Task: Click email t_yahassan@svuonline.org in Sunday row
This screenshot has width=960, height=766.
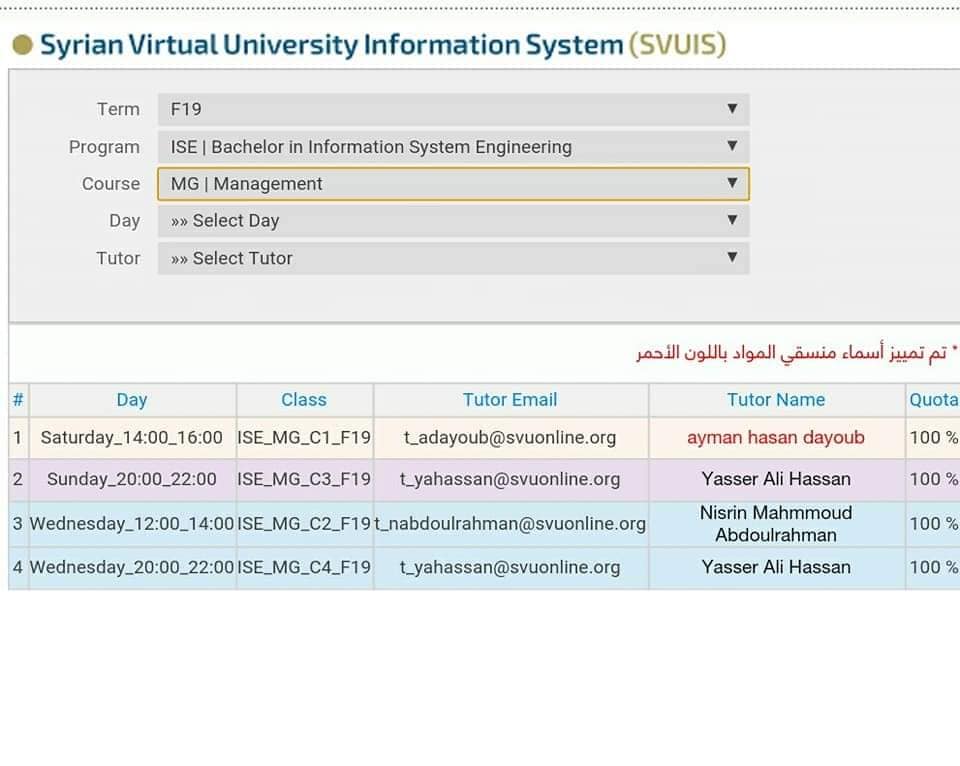Action: [510, 479]
